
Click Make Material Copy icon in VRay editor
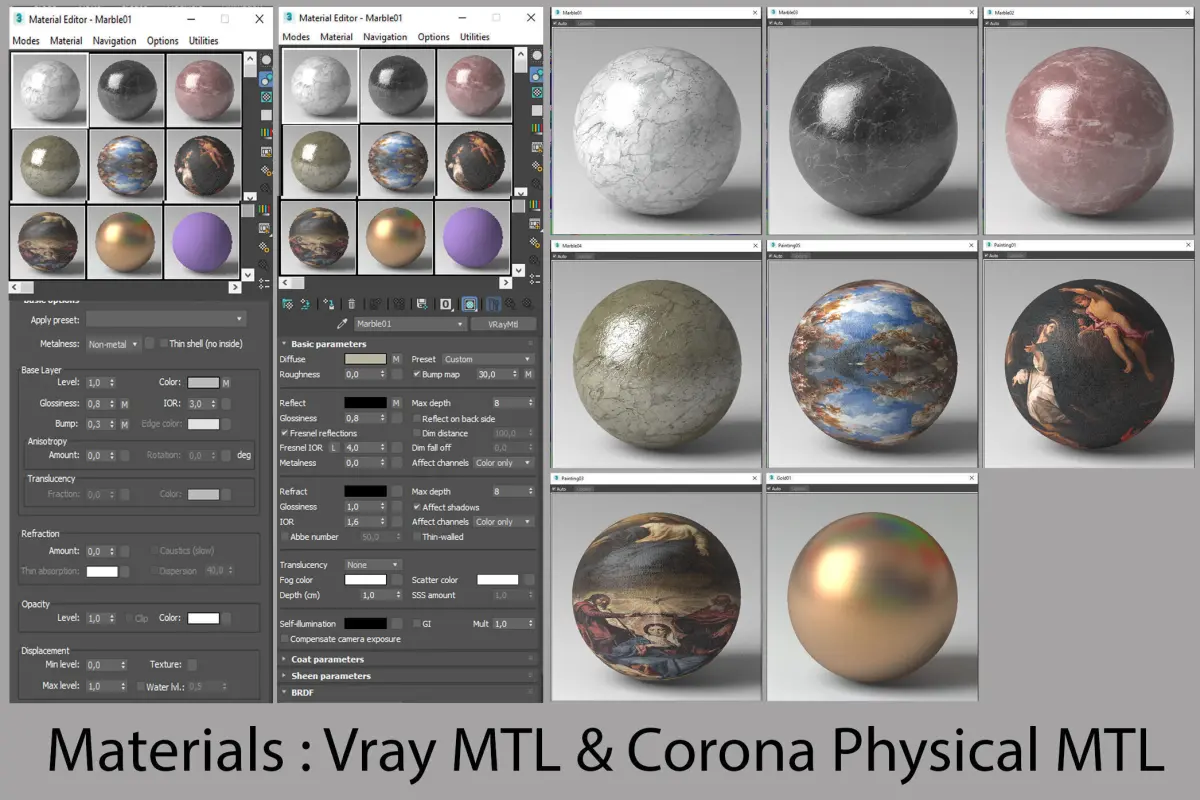(375, 304)
